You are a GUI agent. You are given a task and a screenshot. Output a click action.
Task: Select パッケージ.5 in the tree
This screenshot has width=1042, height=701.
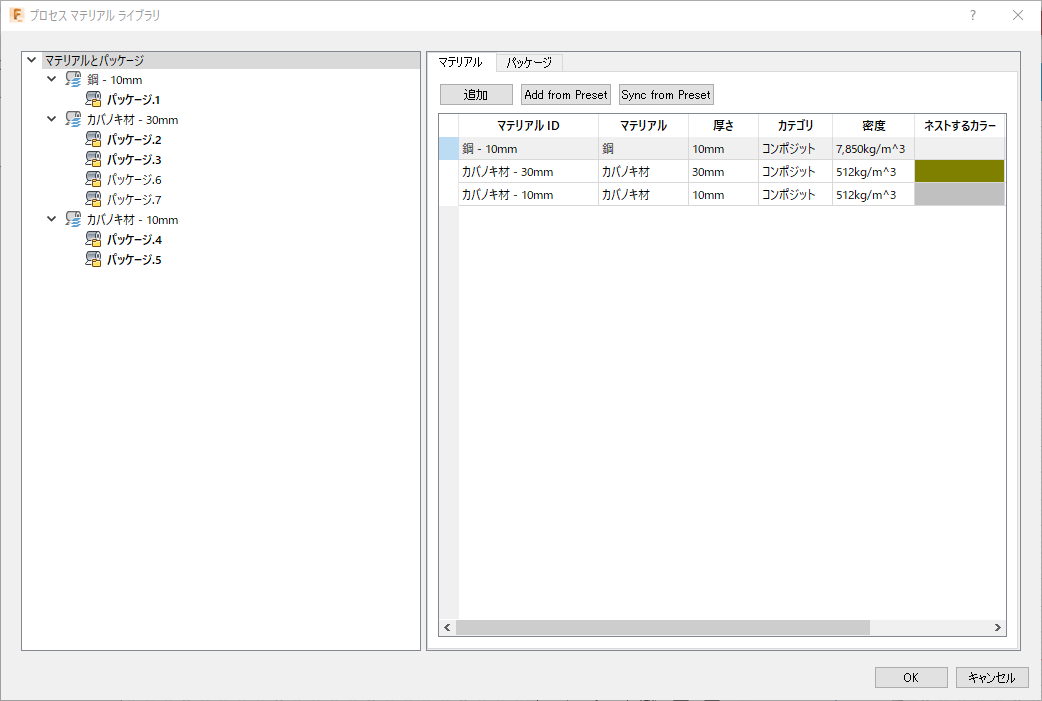[134, 259]
